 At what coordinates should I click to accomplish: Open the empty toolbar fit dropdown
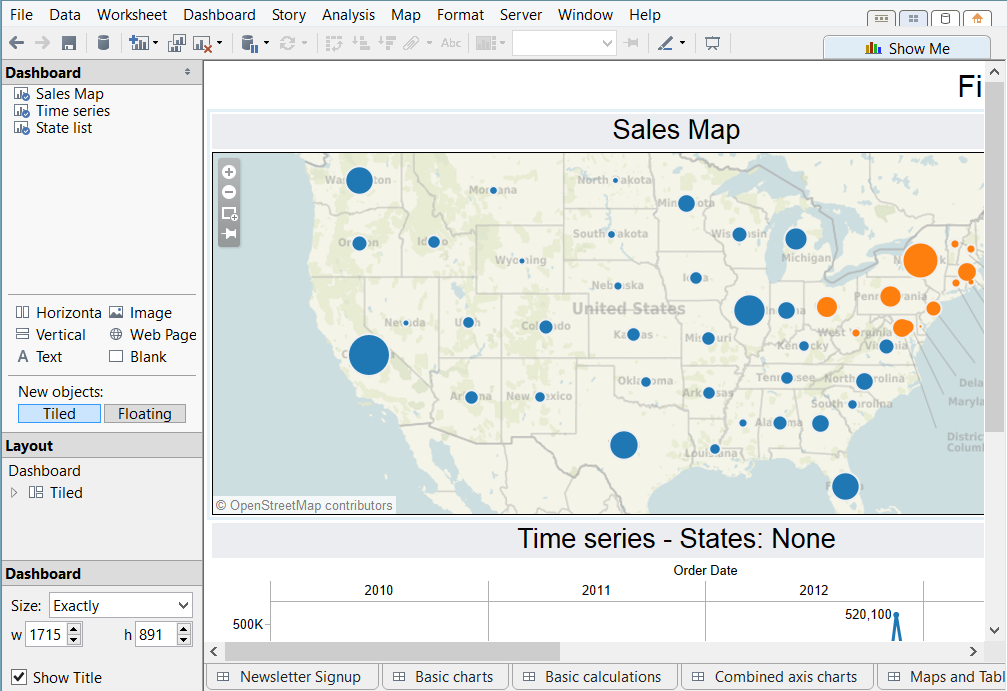564,43
